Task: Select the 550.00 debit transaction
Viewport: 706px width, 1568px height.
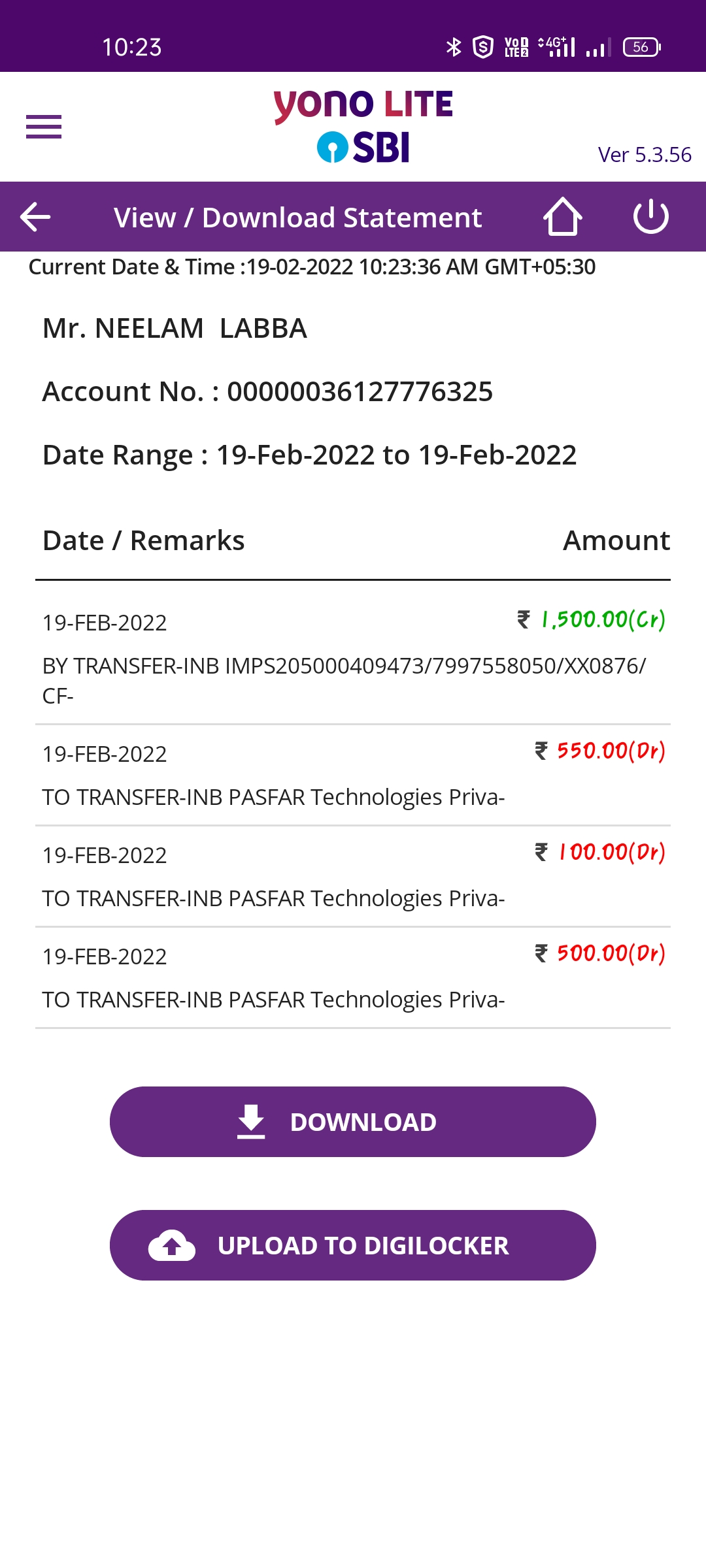Action: tap(353, 775)
